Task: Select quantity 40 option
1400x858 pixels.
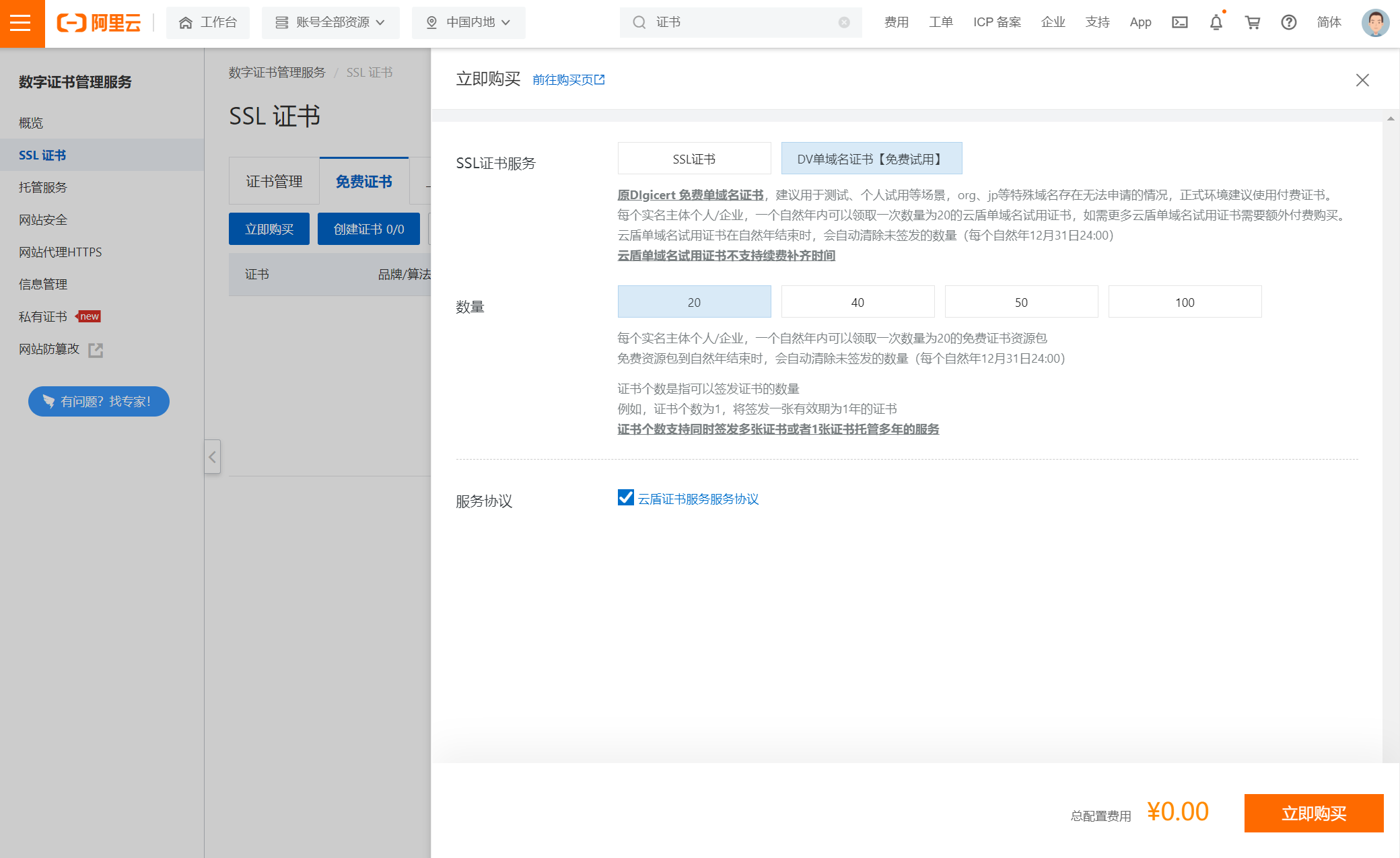Action: (x=858, y=302)
